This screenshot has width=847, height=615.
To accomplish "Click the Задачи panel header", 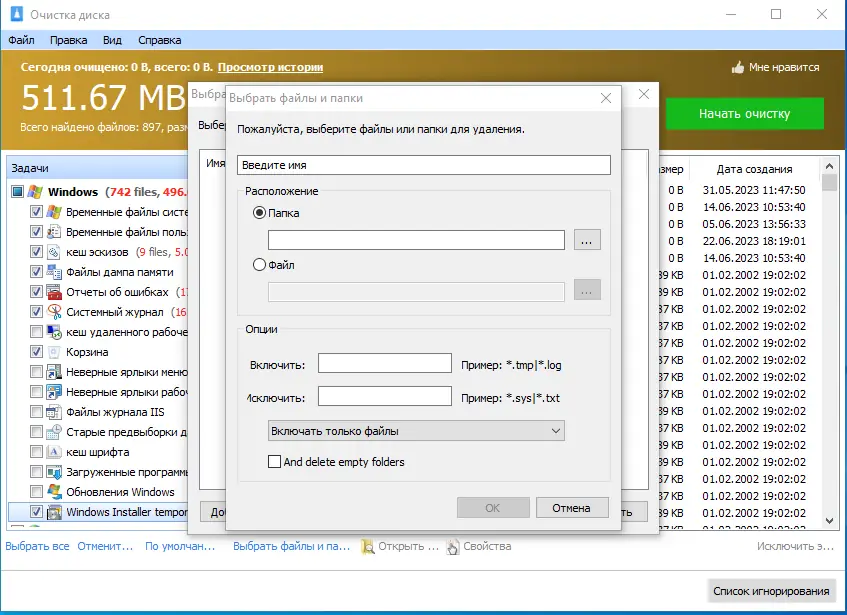I will (97, 168).
